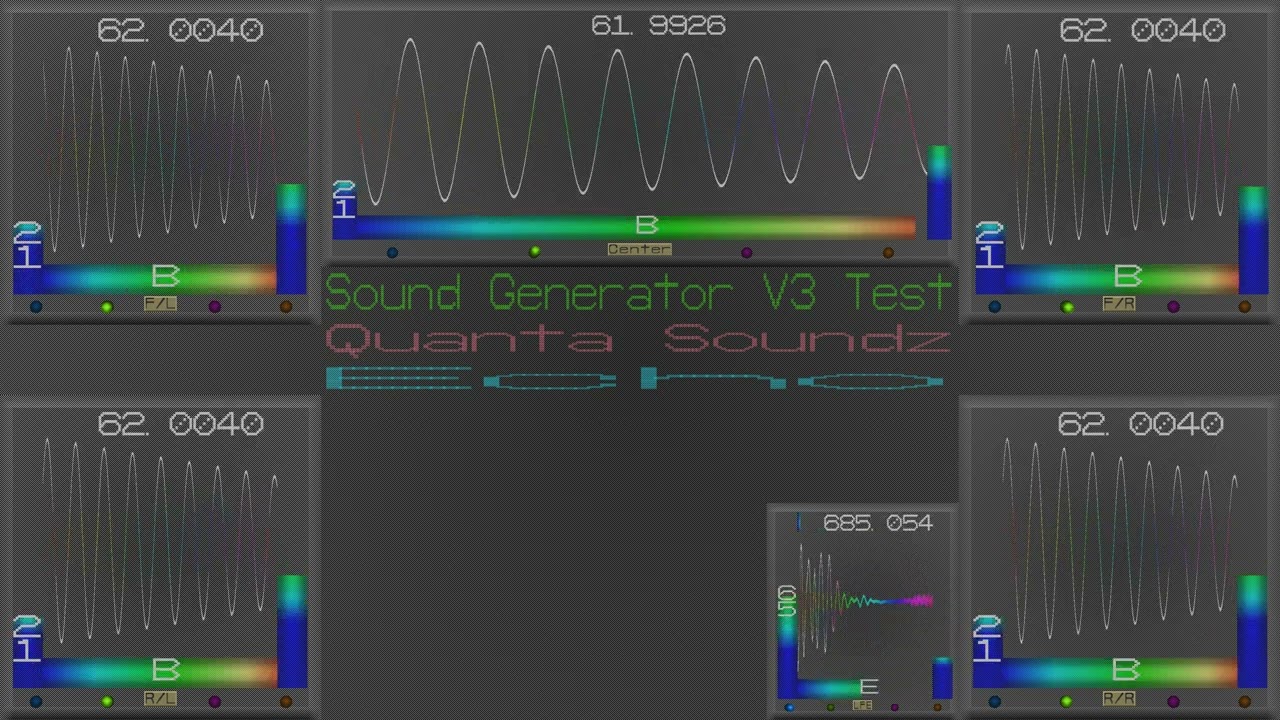Click the blue marker beside 685.054
This screenshot has height=720, width=1280.
pos(798,523)
